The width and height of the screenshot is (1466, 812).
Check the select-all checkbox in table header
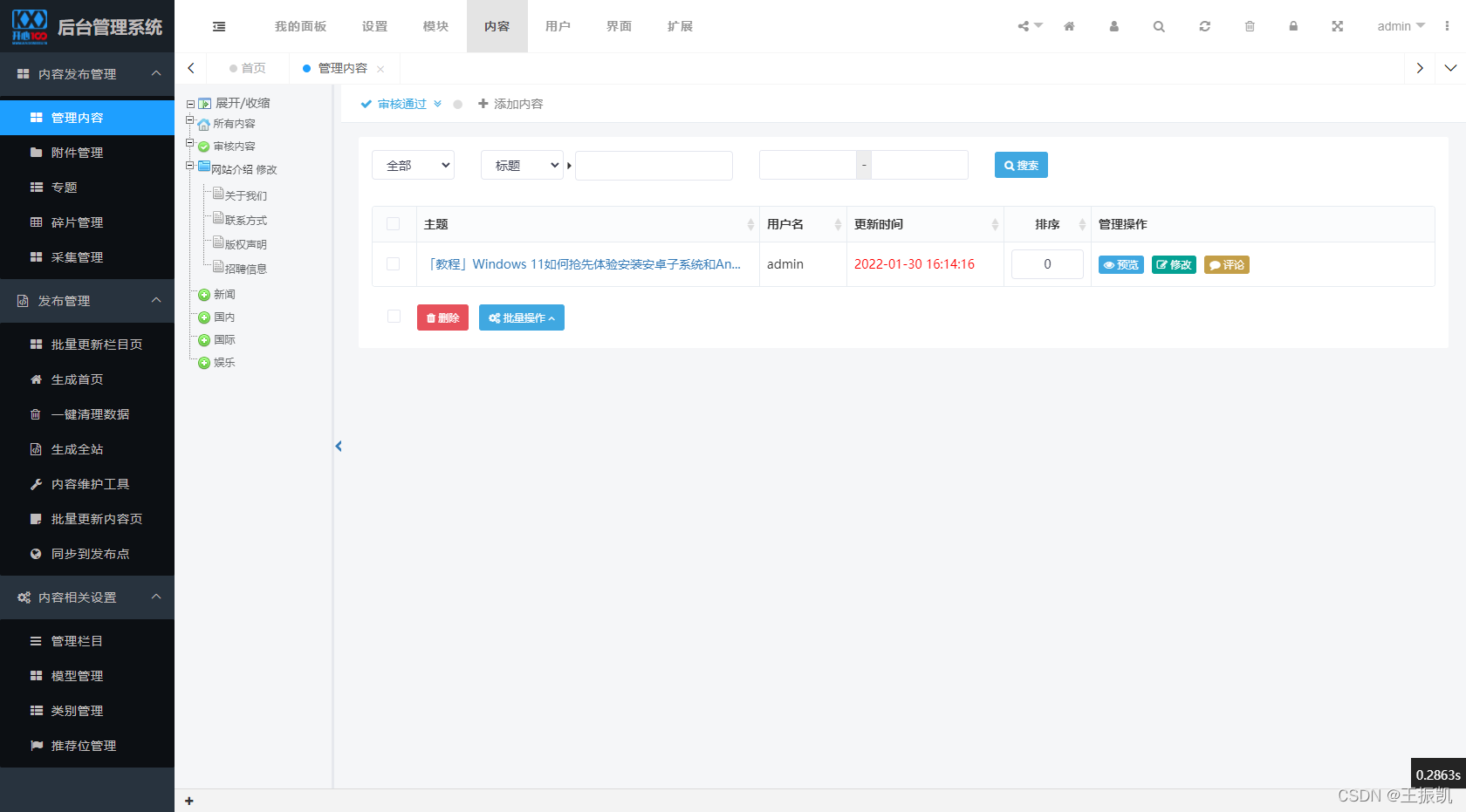point(393,224)
